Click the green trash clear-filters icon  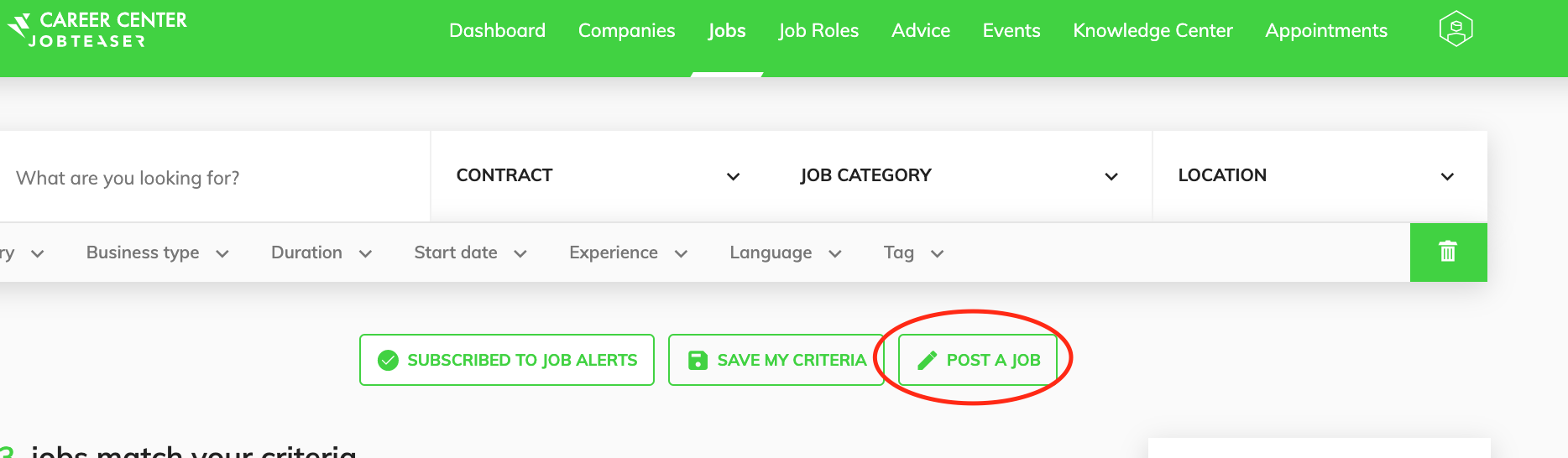[1448, 252]
